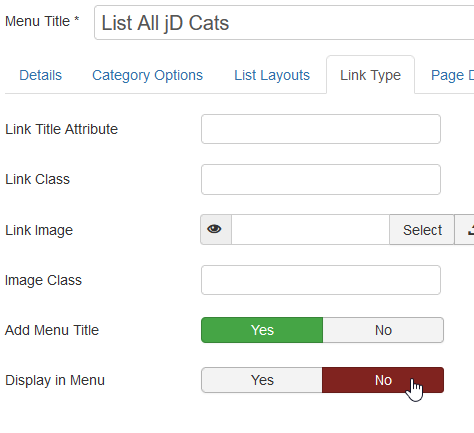Set Display in Menu to No
The image size is (474, 433).
pyautogui.click(x=383, y=380)
